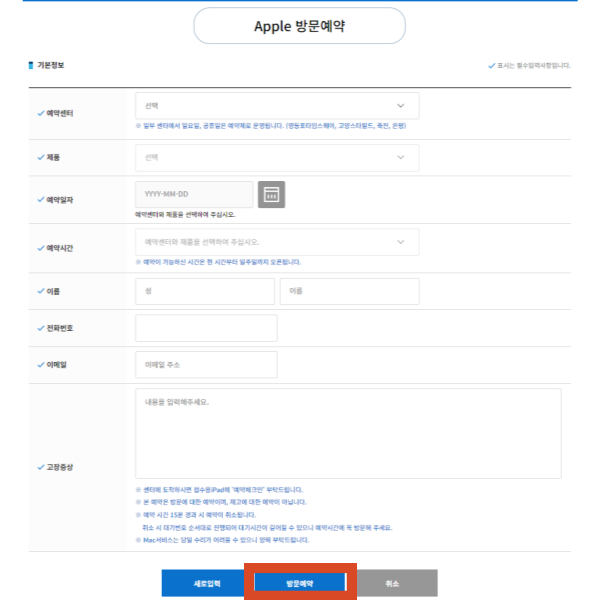Click the Mac서비스 same-day repair note
This screenshot has width=600, height=600.
[x=222, y=540]
